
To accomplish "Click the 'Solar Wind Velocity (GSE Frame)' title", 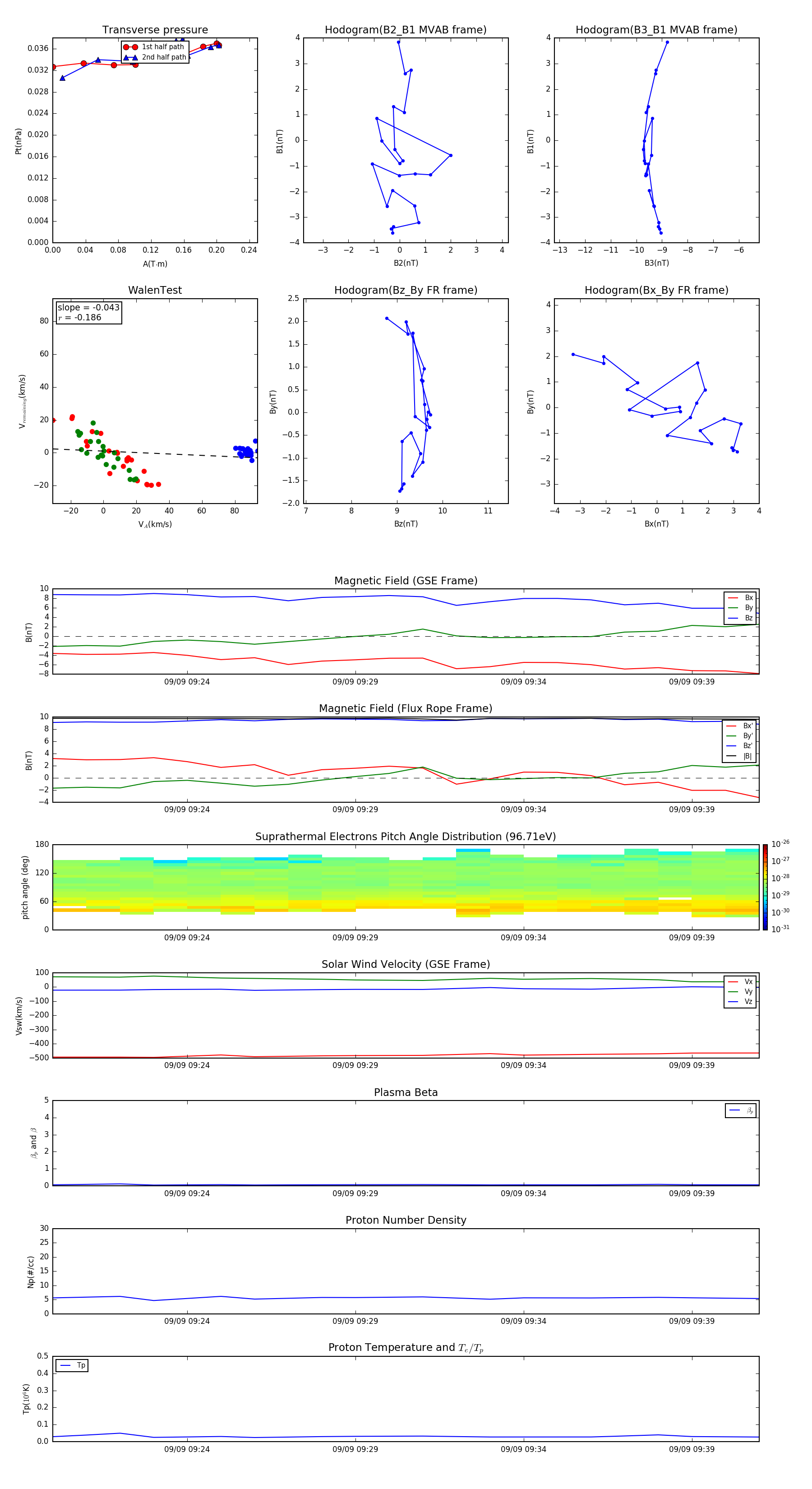I will 406,964.
